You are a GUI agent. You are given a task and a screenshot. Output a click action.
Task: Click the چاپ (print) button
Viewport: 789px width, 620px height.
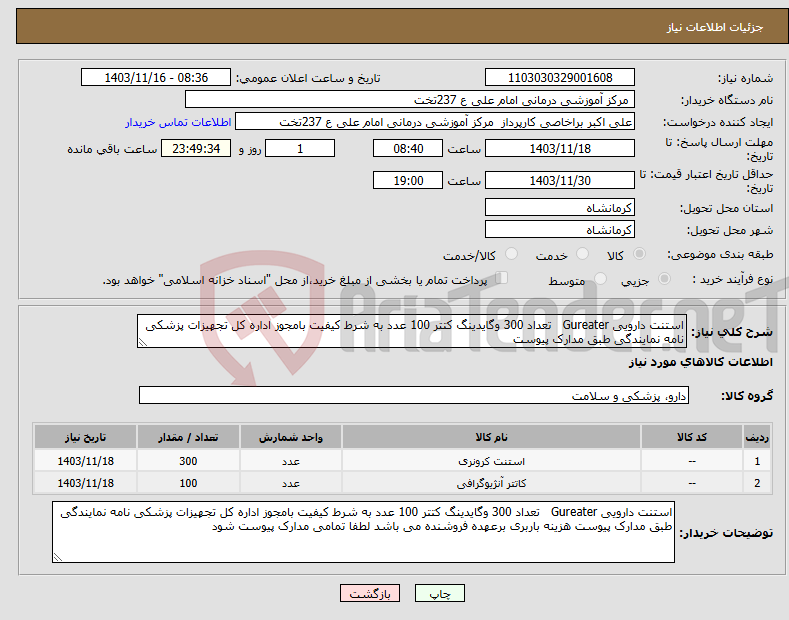439,593
